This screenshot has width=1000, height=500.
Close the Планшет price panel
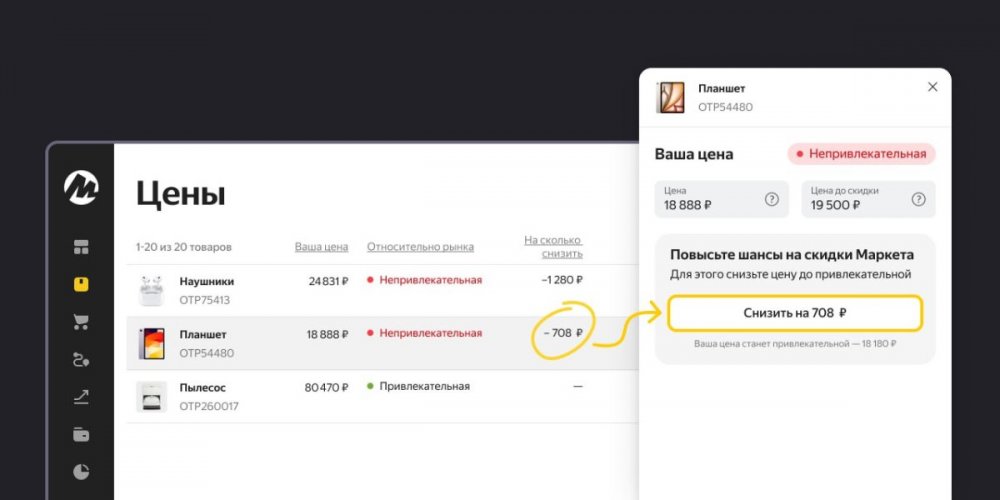(x=932, y=87)
